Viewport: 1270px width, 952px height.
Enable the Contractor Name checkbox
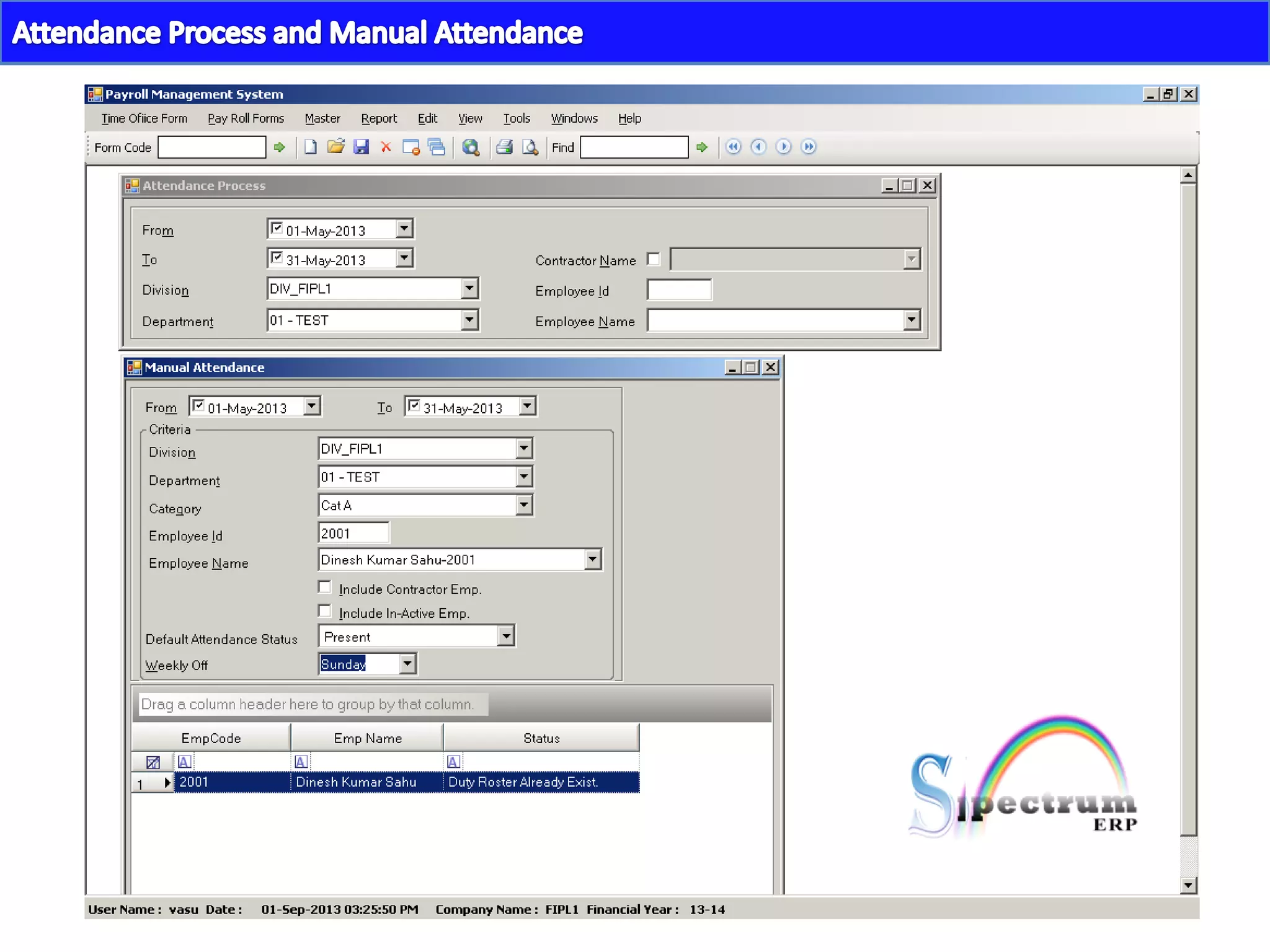[x=654, y=259]
